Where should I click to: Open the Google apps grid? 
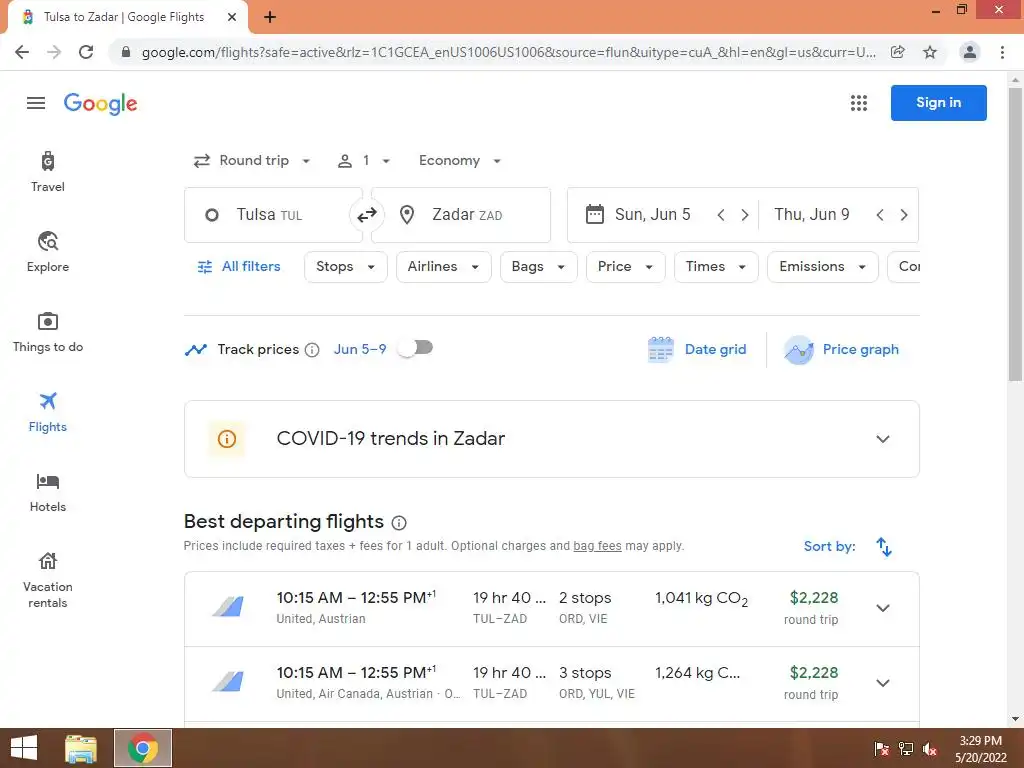859,103
